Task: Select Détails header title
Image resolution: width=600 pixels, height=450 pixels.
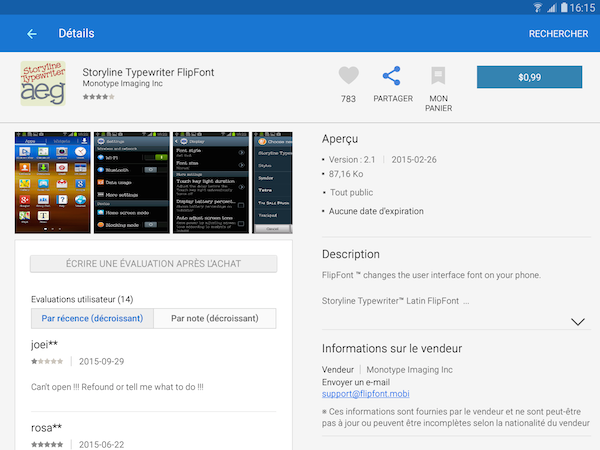Action: coord(76,33)
